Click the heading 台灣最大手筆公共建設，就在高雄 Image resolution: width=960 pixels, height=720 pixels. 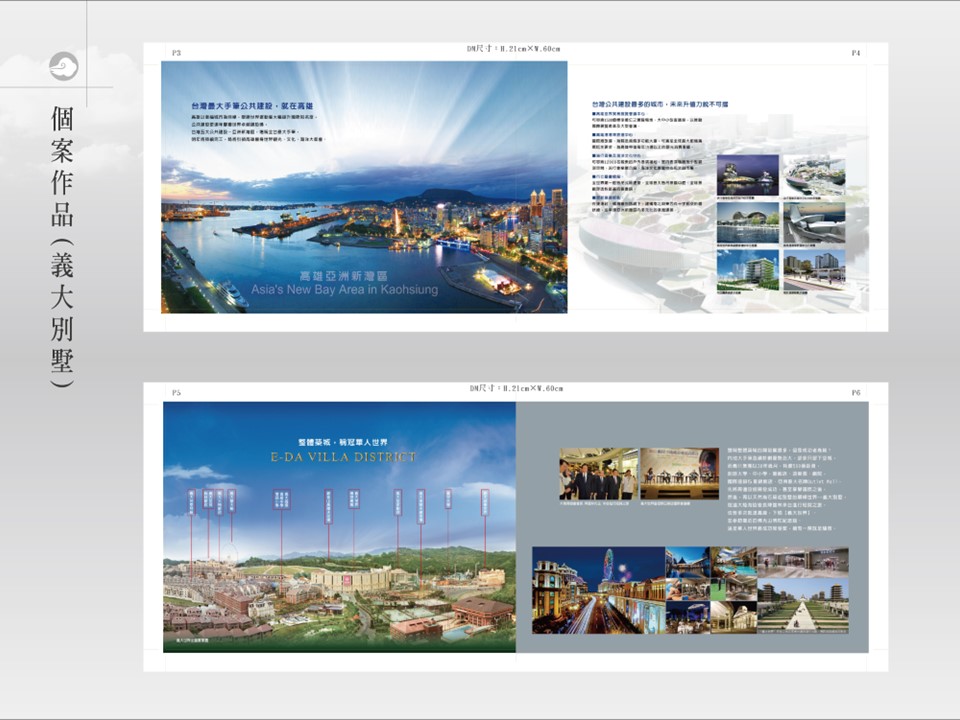pyautogui.click(x=252, y=106)
